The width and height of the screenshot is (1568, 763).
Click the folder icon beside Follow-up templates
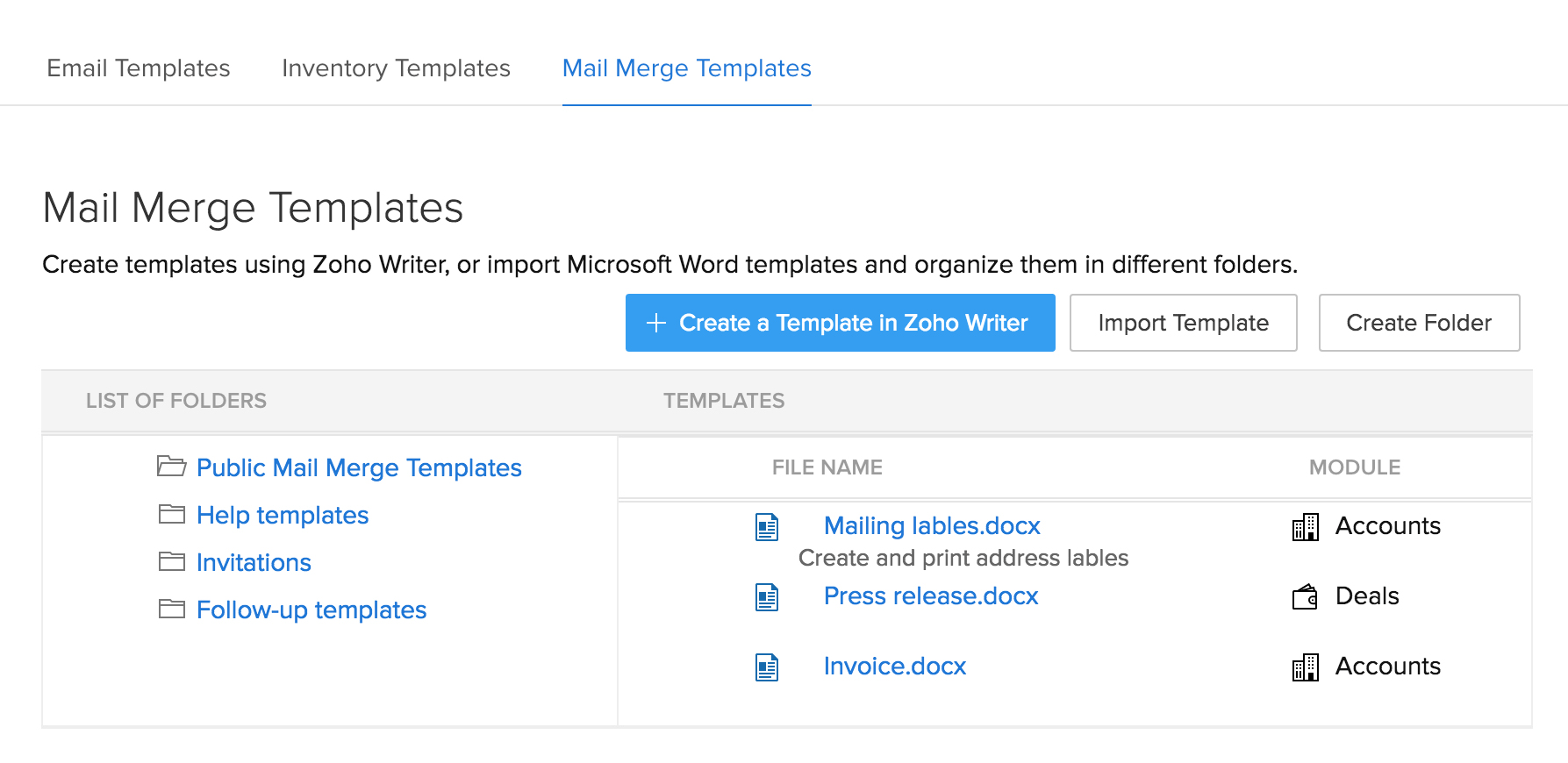click(x=172, y=609)
